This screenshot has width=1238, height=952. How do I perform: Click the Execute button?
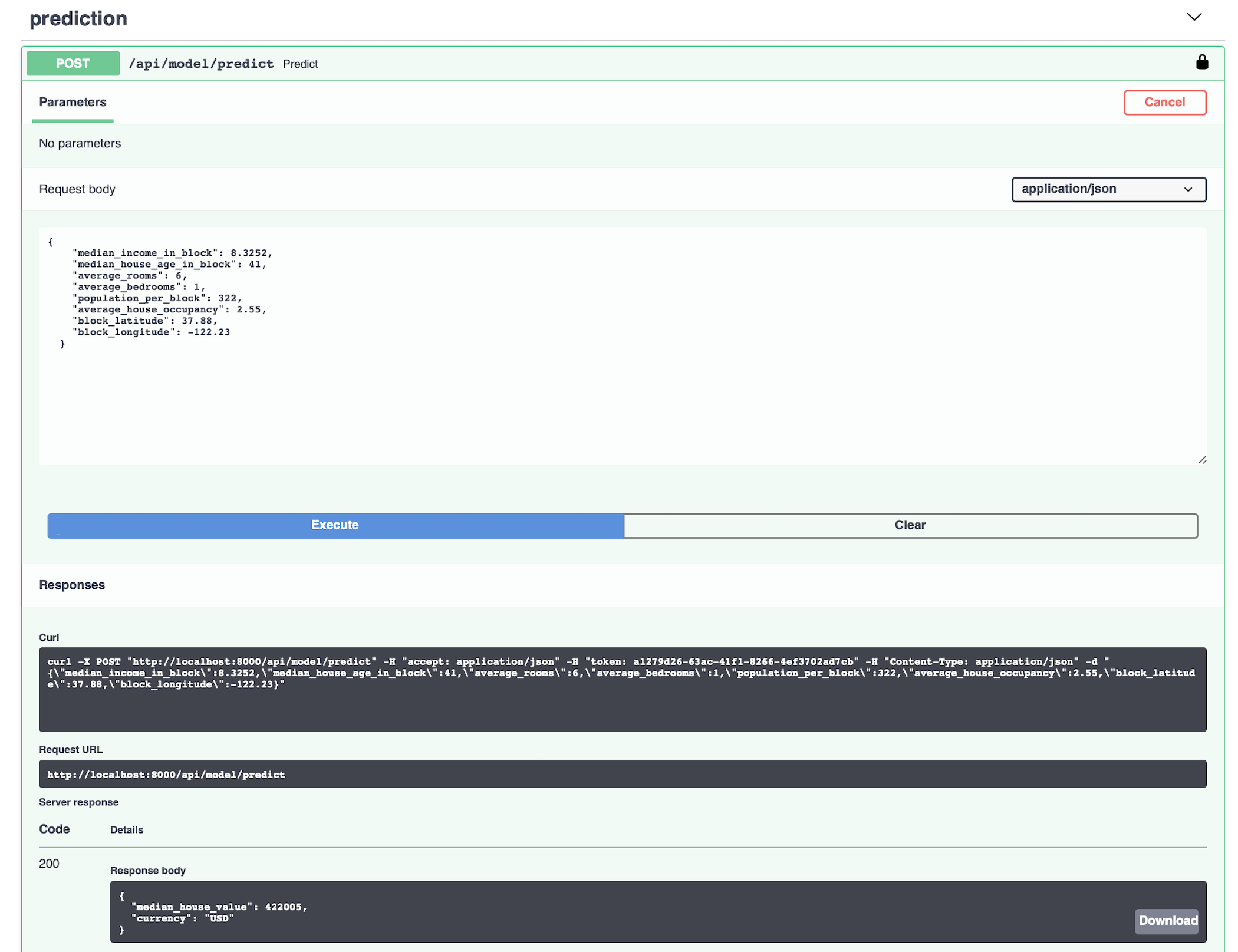[x=335, y=525]
